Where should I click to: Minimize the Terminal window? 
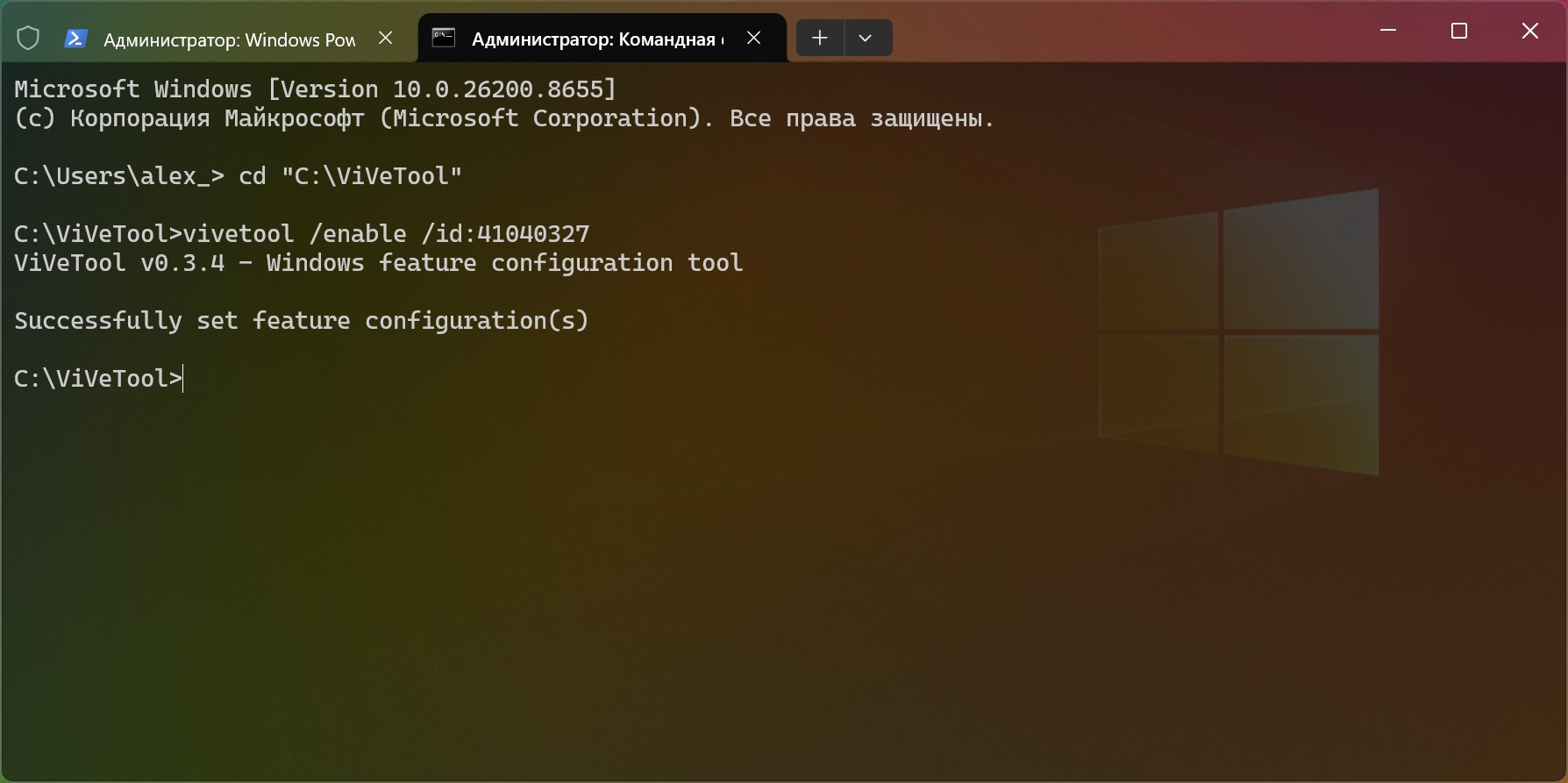click(x=1388, y=31)
